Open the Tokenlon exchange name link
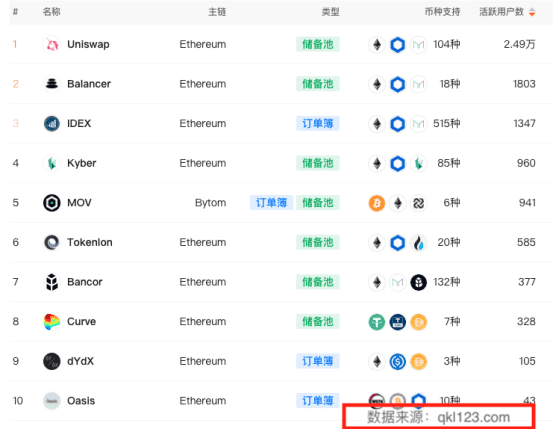The width and height of the screenshot is (554, 429). click(x=90, y=242)
